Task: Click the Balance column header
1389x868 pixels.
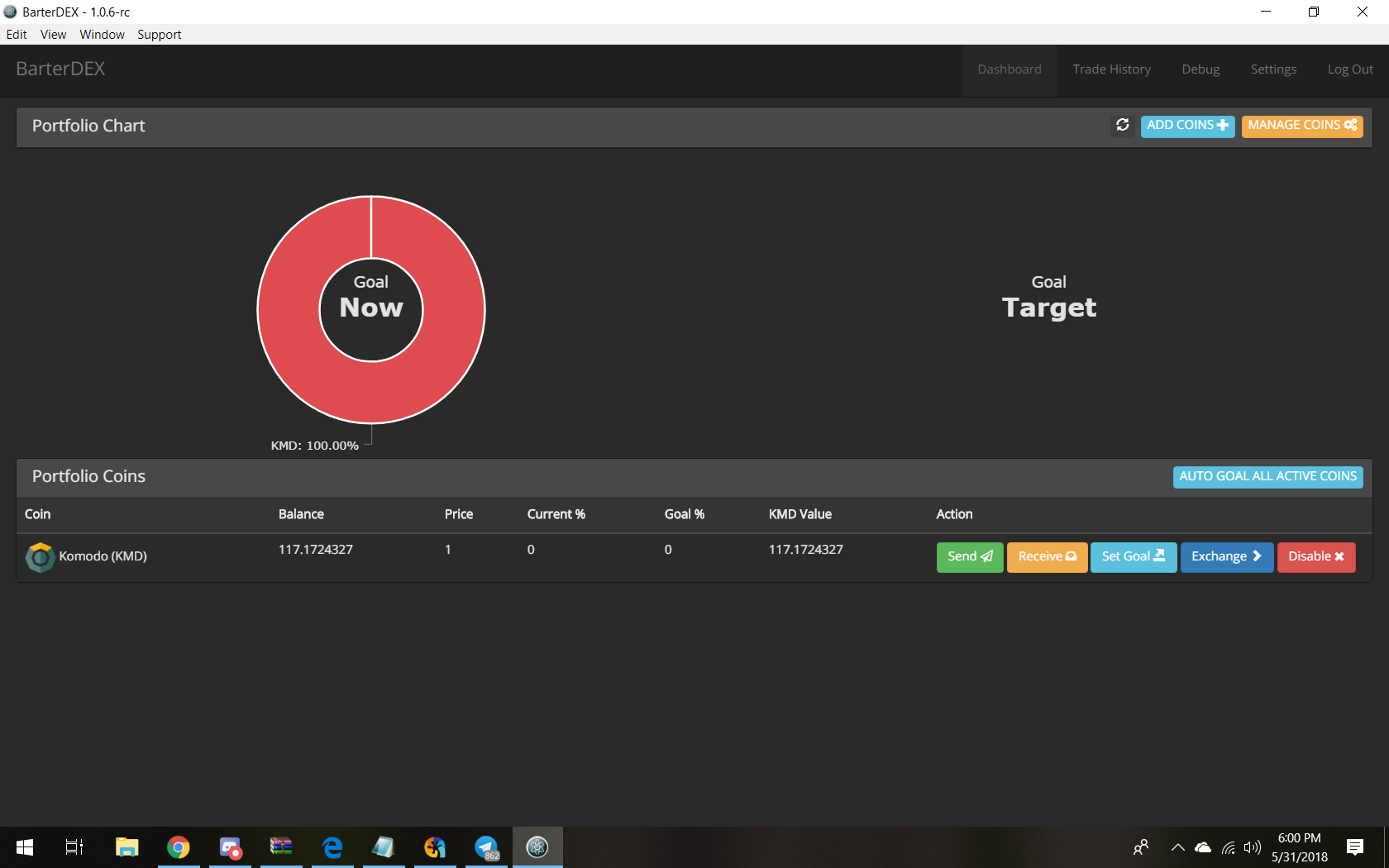Action: coord(301,514)
